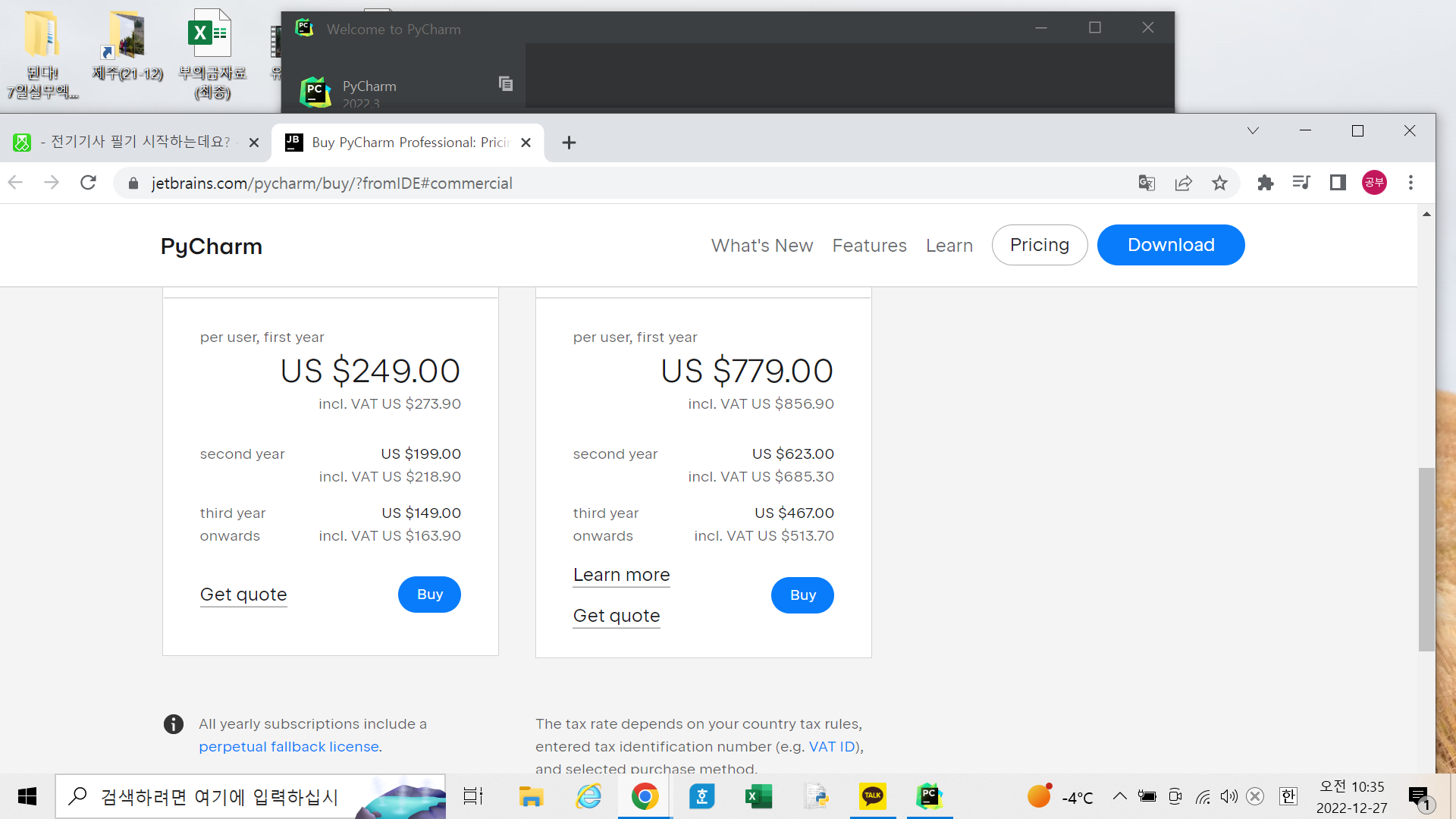View site info via the lock icon
The height and width of the screenshot is (819, 1456).
[133, 184]
